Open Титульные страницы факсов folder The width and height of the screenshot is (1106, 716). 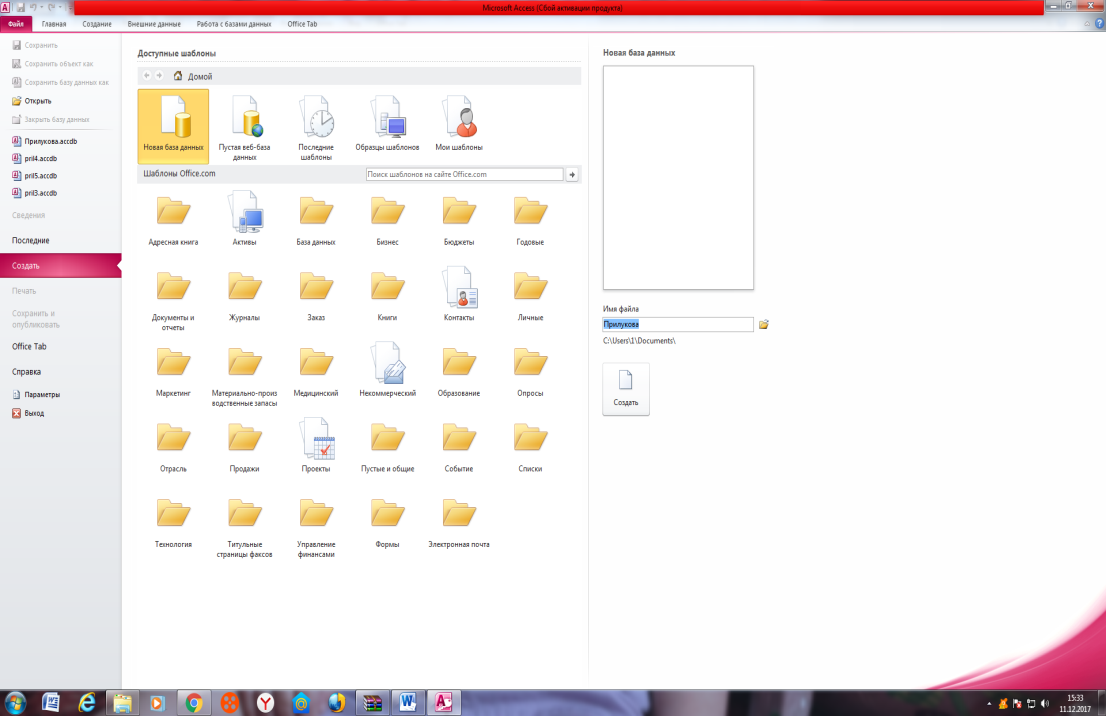click(x=245, y=528)
